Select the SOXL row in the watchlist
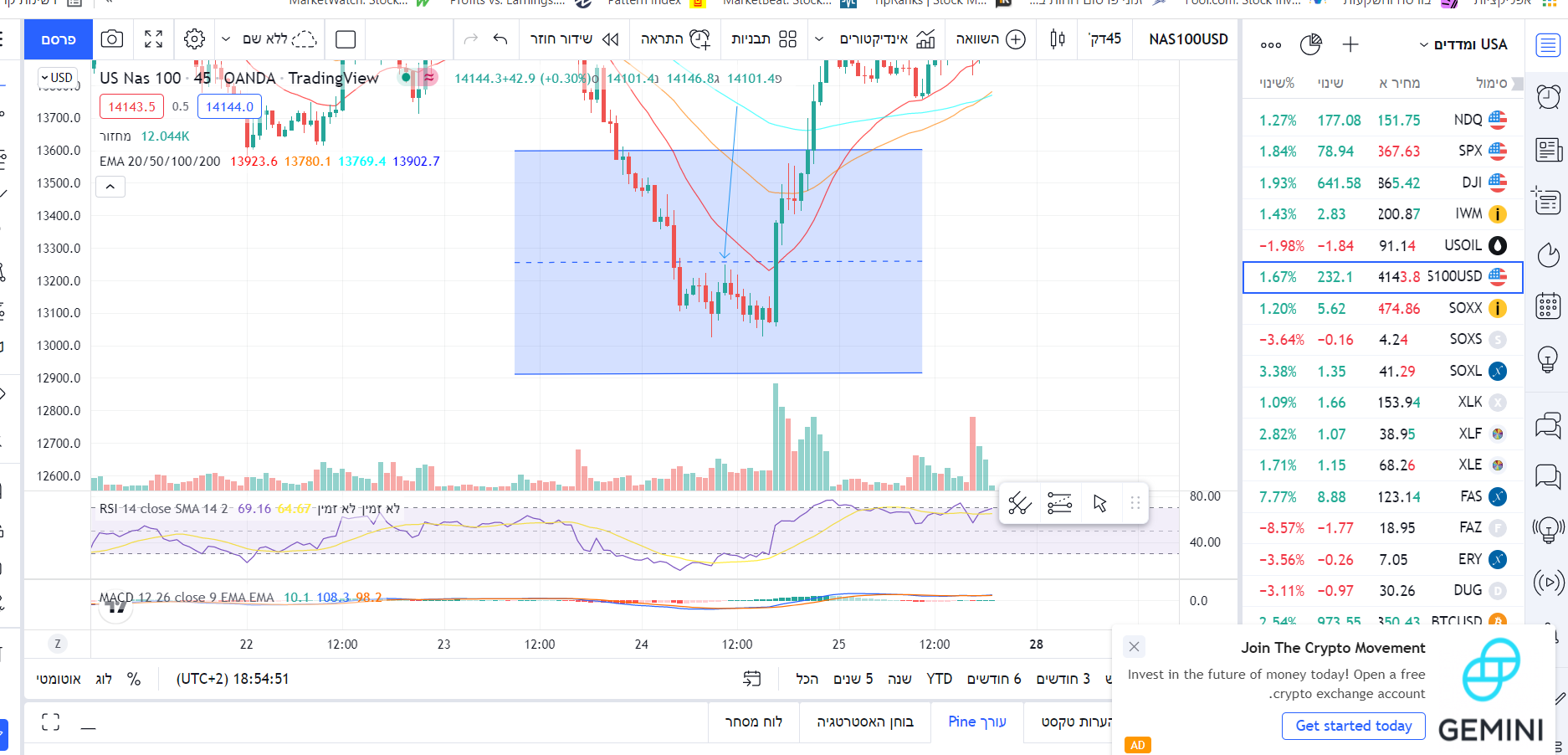Screen dimensions: 1568x755 pos(1382,371)
